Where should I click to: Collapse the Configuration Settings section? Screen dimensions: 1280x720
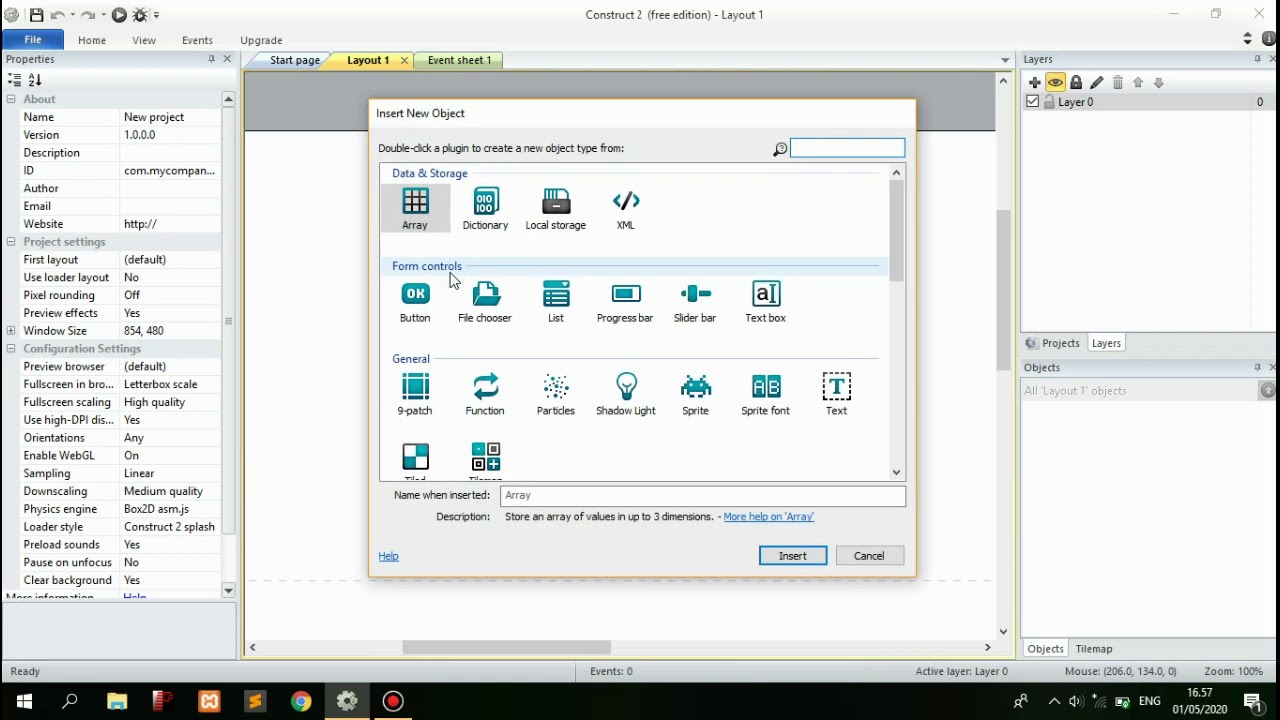(11, 349)
